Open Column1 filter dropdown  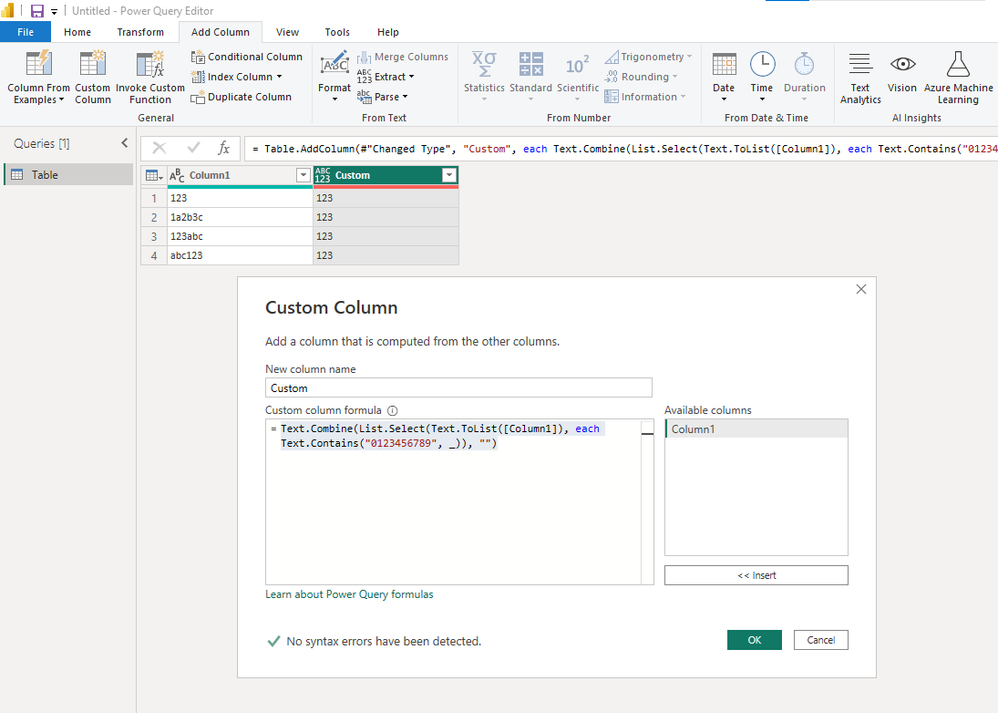coord(304,175)
